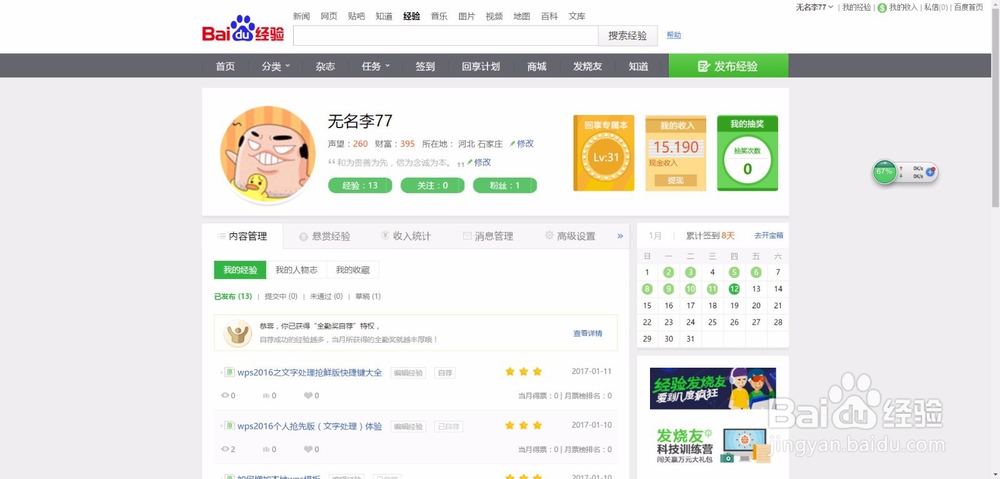Switch to the 消息管理 tab

pyautogui.click(x=488, y=236)
